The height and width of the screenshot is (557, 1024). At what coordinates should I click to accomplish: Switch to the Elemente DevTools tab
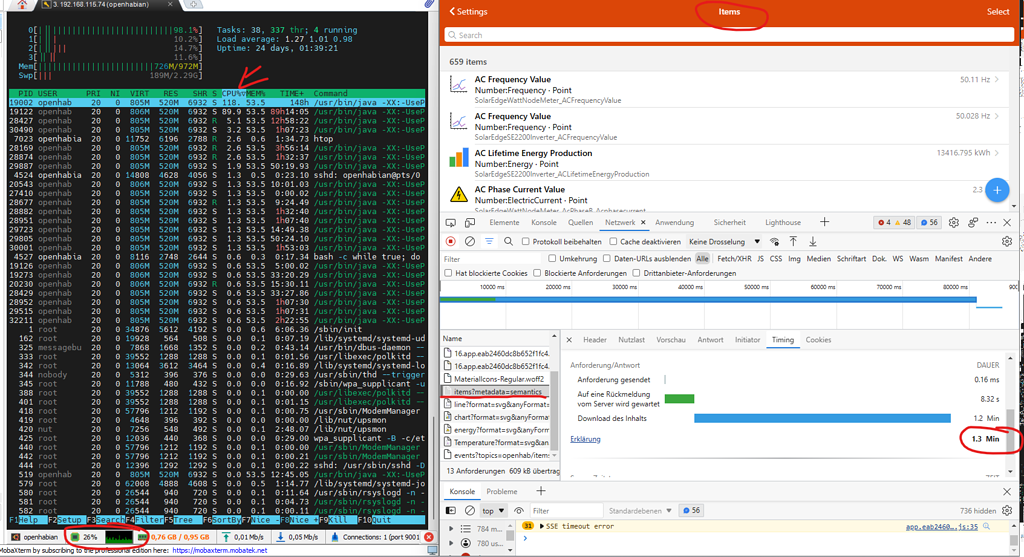coord(504,223)
